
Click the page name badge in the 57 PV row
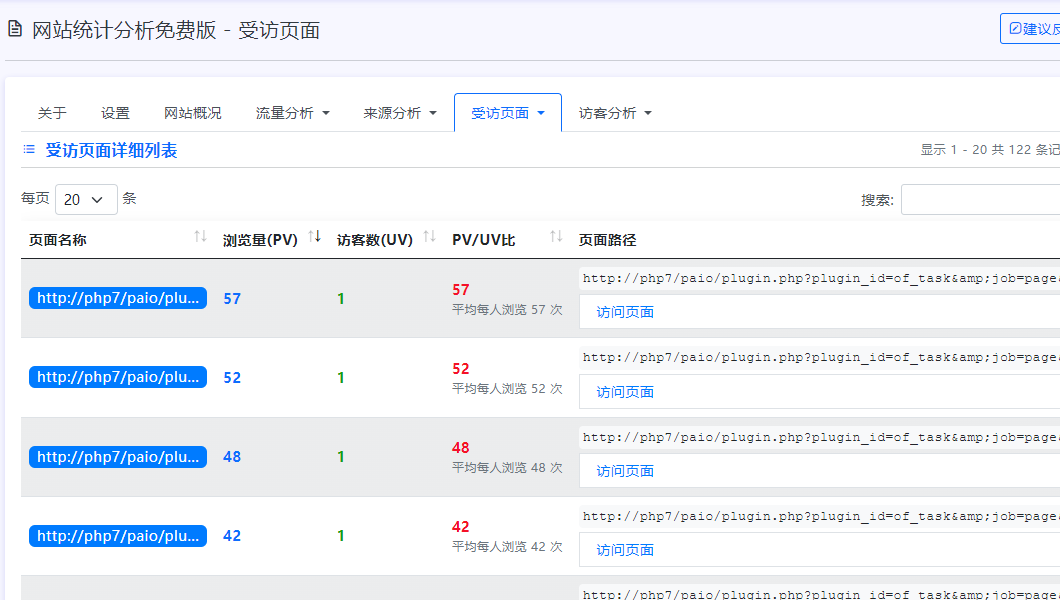click(x=118, y=298)
